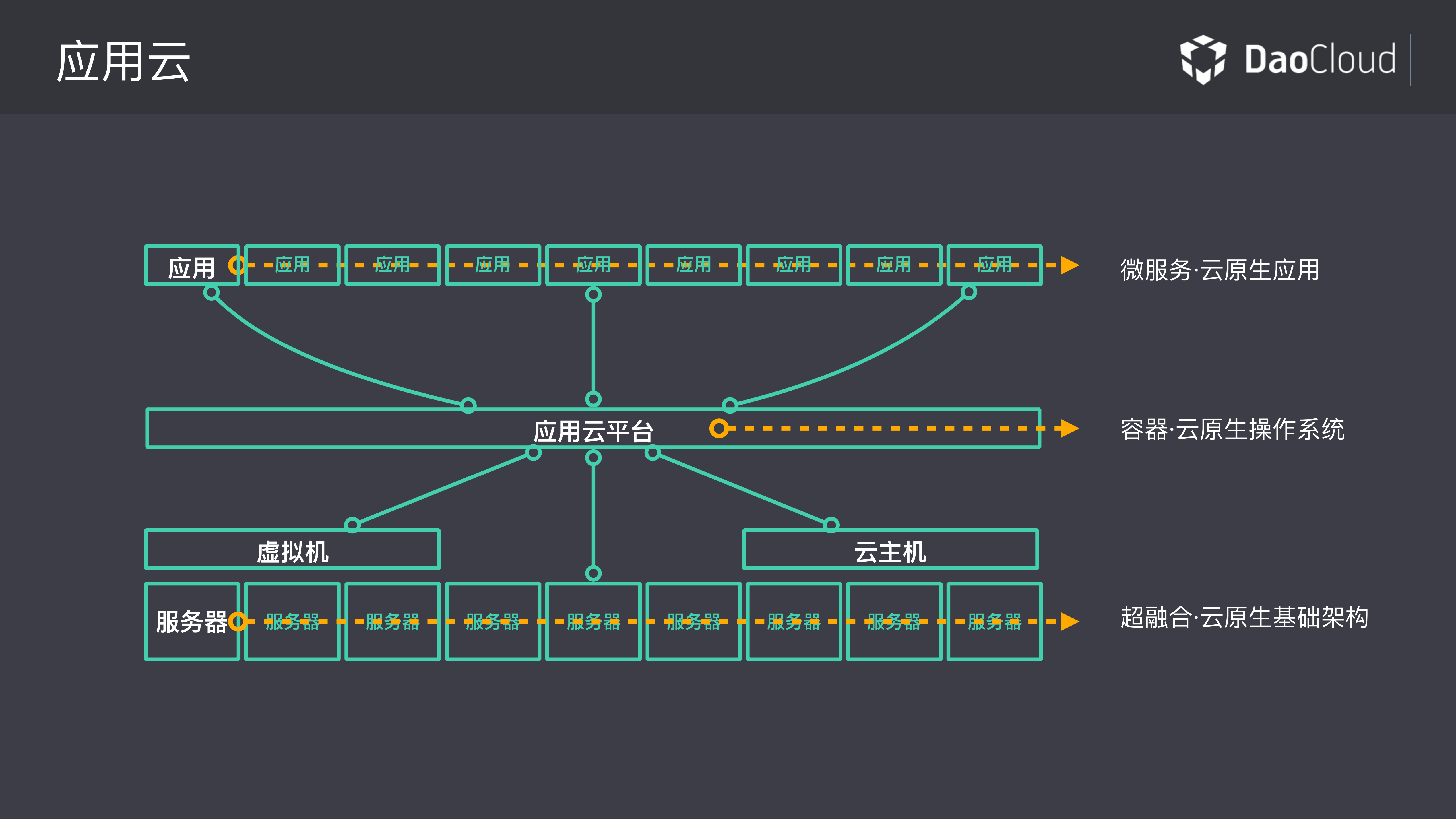Image resolution: width=1456 pixels, height=819 pixels.
Task: Click the 超融合·云原生基础架构 label
Action: point(1244,618)
